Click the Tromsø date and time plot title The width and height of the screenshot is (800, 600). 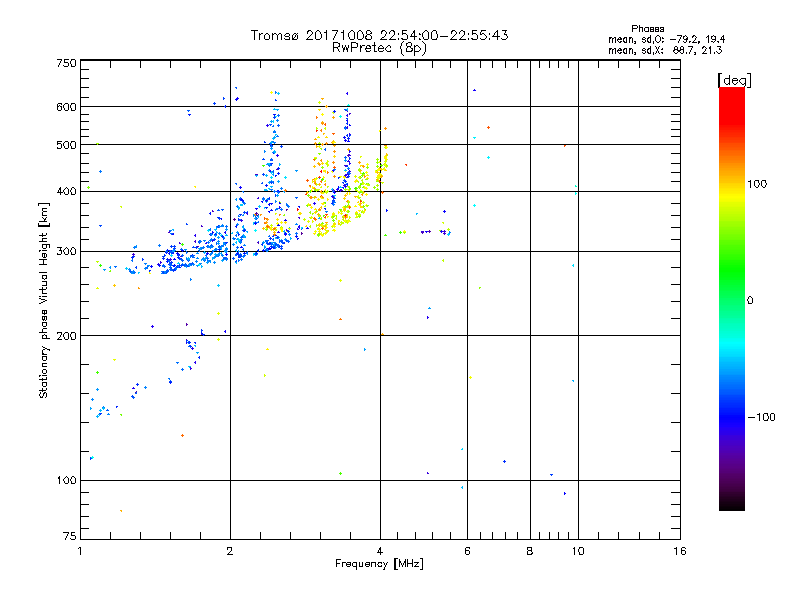(x=379, y=35)
